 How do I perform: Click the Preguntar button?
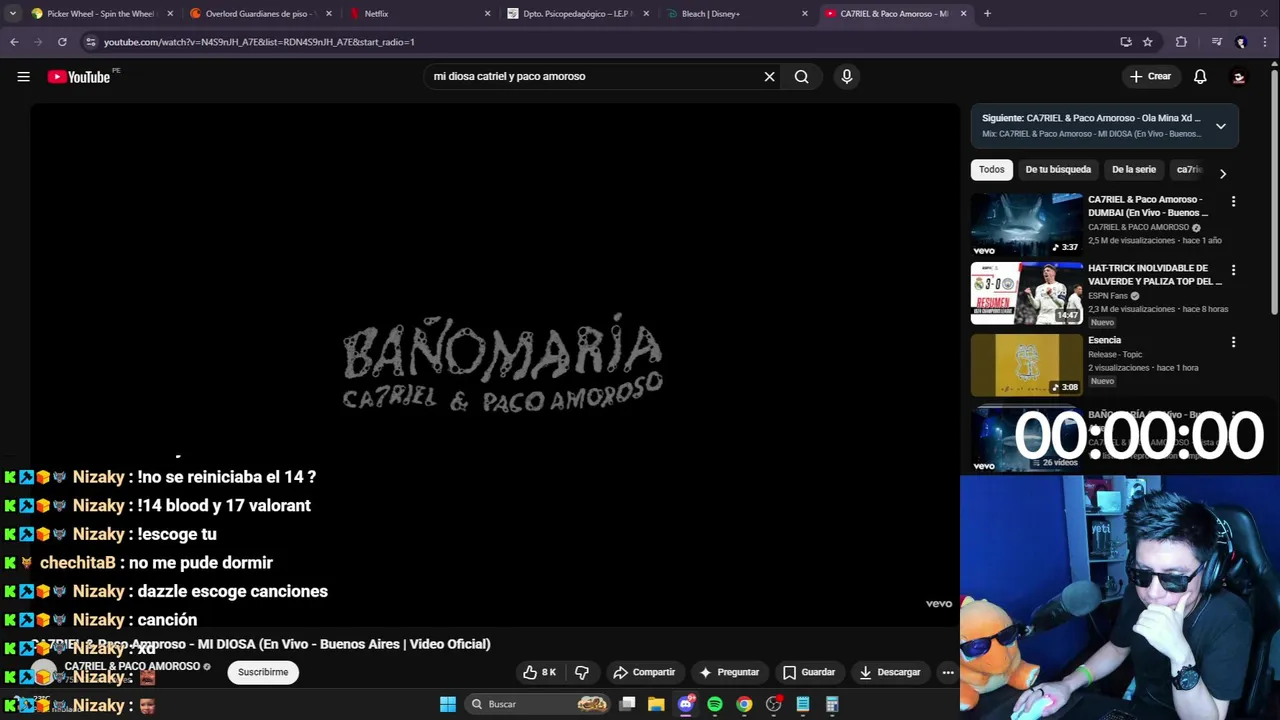(x=729, y=672)
